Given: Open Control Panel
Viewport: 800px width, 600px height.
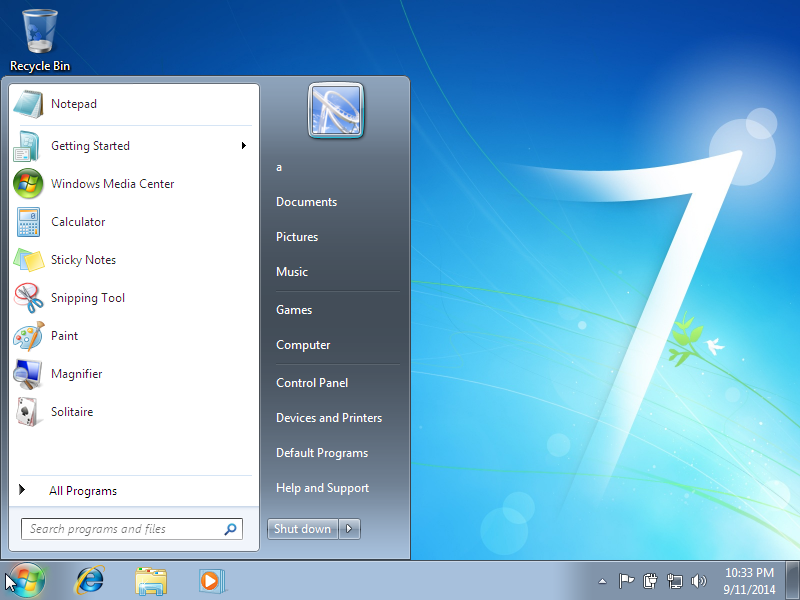Looking at the screenshot, I should click(312, 383).
